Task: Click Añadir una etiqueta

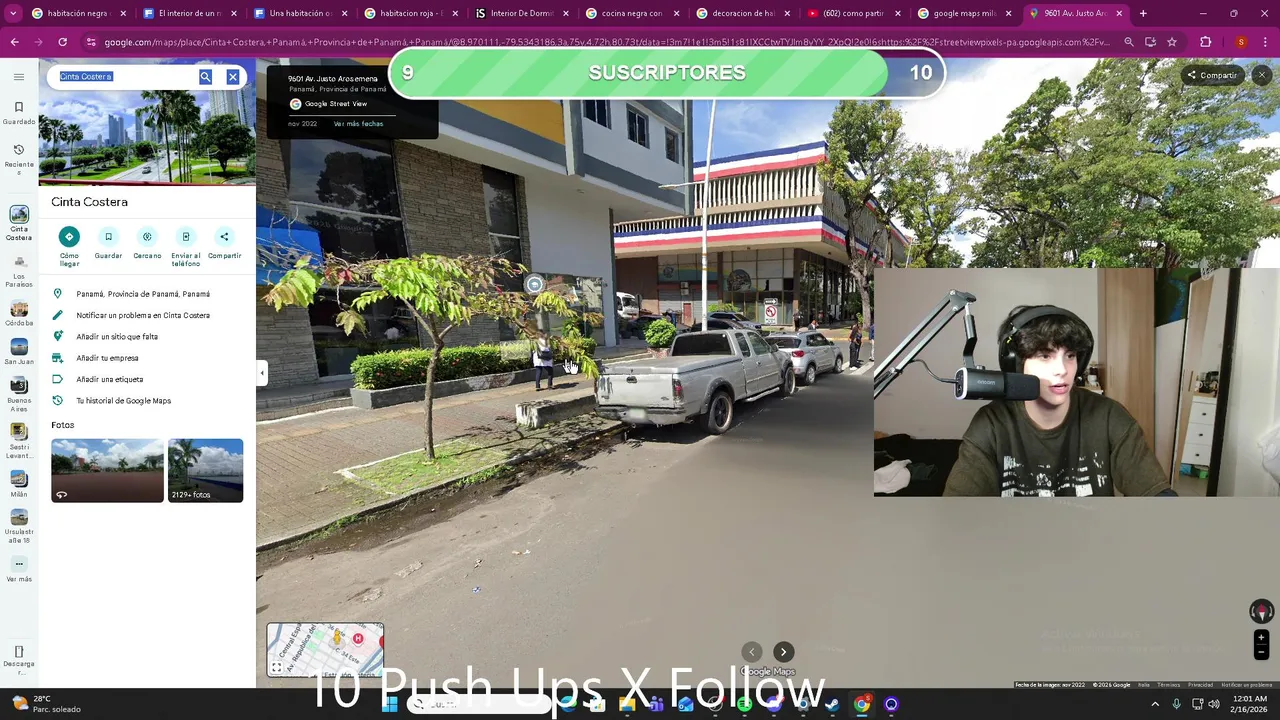Action: (147, 379)
